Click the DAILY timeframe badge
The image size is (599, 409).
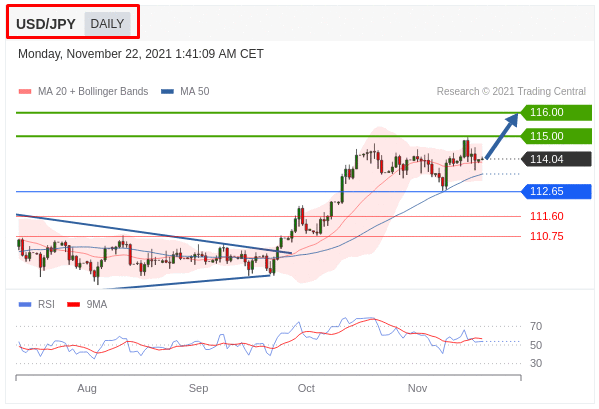pyautogui.click(x=107, y=24)
